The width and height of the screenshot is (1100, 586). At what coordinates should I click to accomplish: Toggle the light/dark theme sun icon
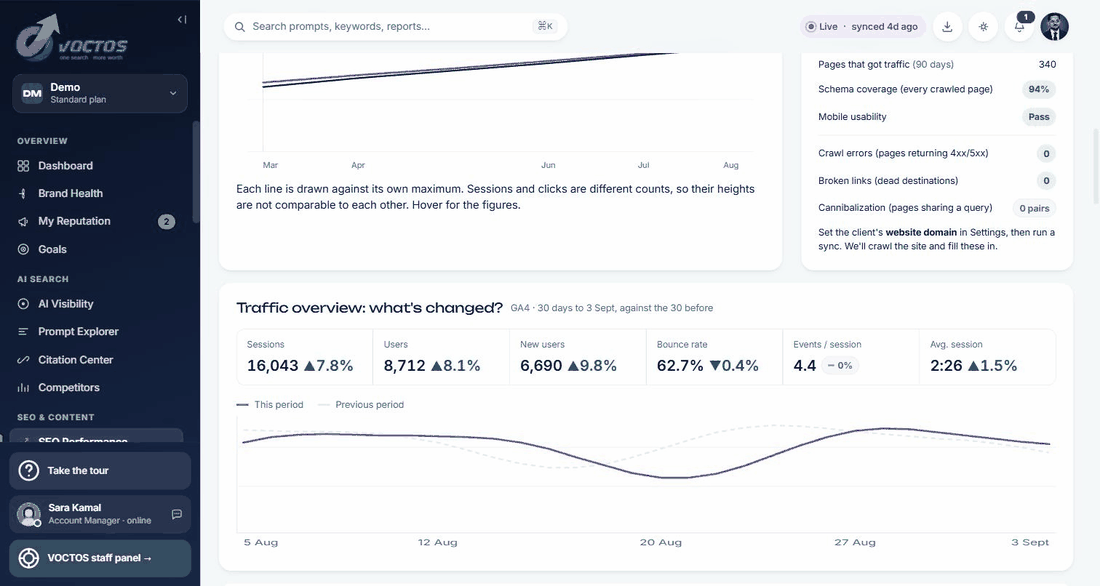coord(984,27)
